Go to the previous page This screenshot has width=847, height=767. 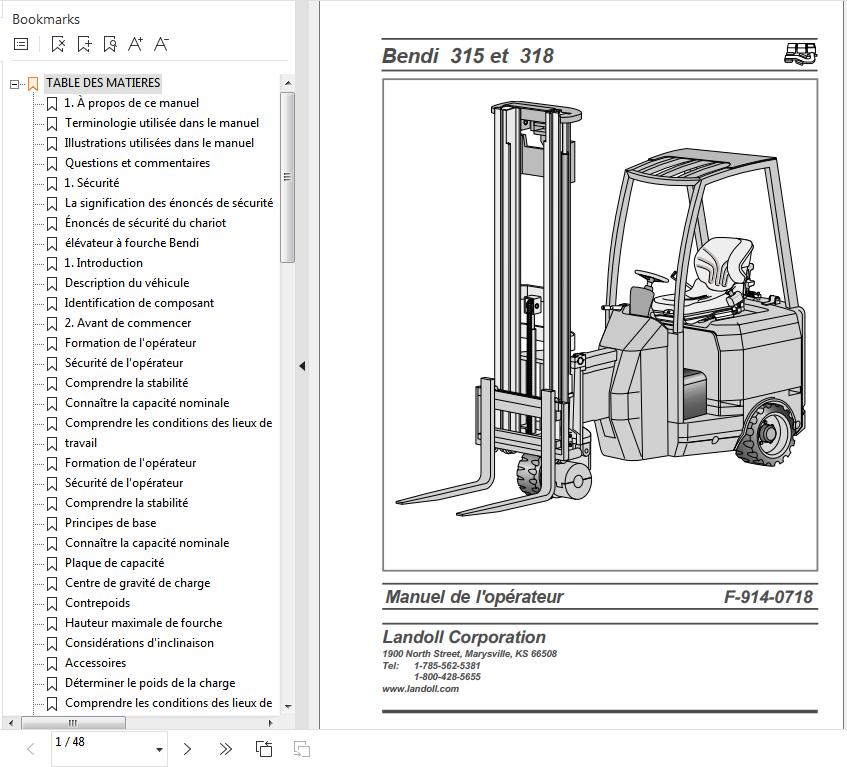31,749
